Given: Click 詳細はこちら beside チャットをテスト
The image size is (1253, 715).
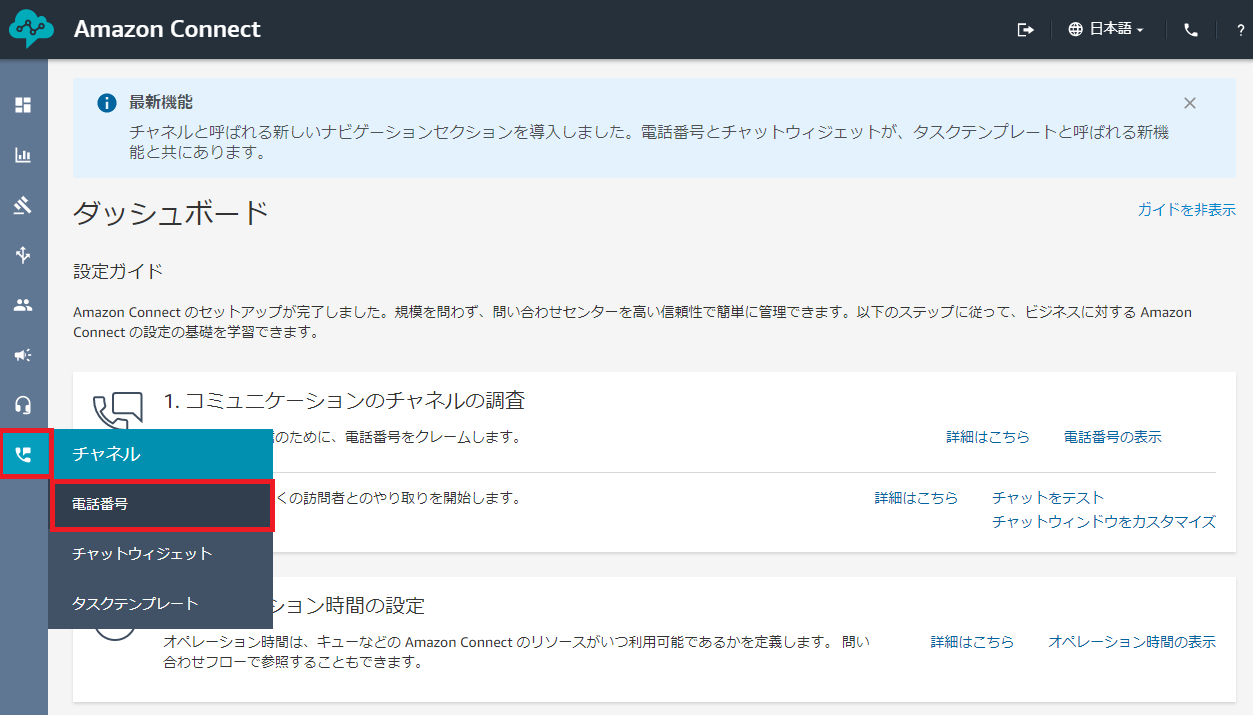Looking at the screenshot, I should pyautogui.click(x=916, y=497).
